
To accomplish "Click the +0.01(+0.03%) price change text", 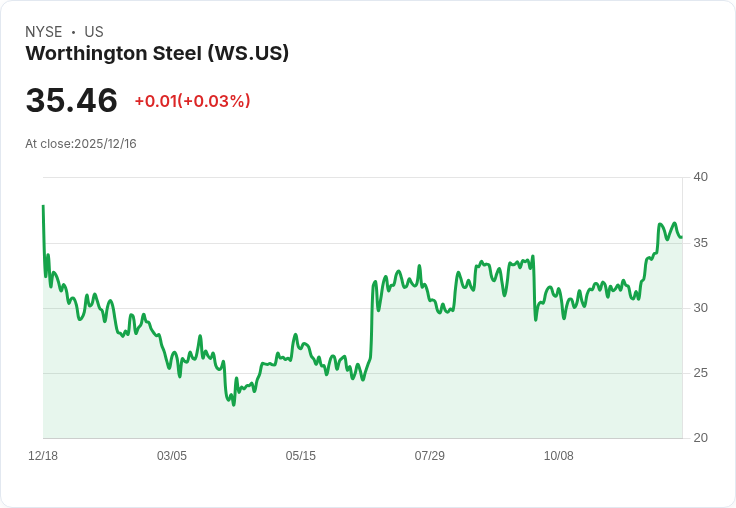I will pyautogui.click(x=192, y=101).
